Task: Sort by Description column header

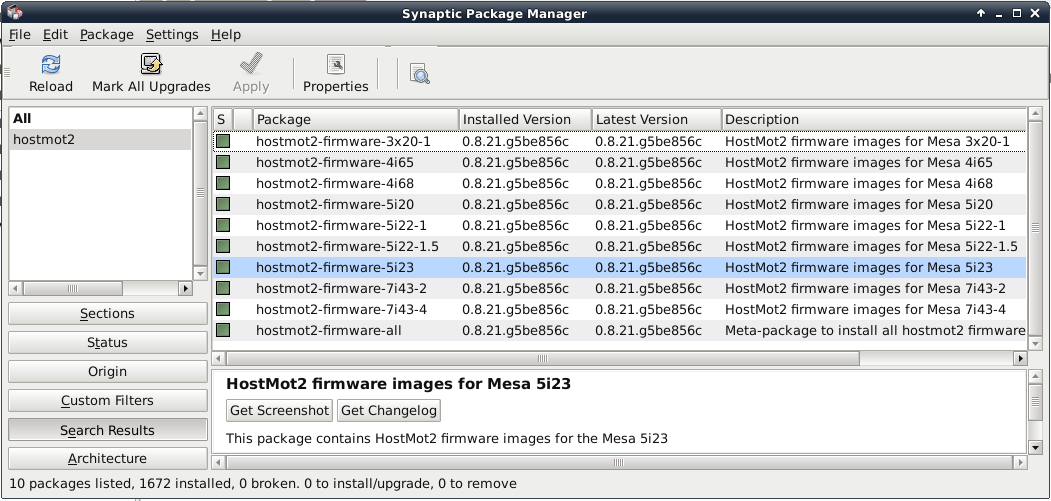Action: (874, 119)
